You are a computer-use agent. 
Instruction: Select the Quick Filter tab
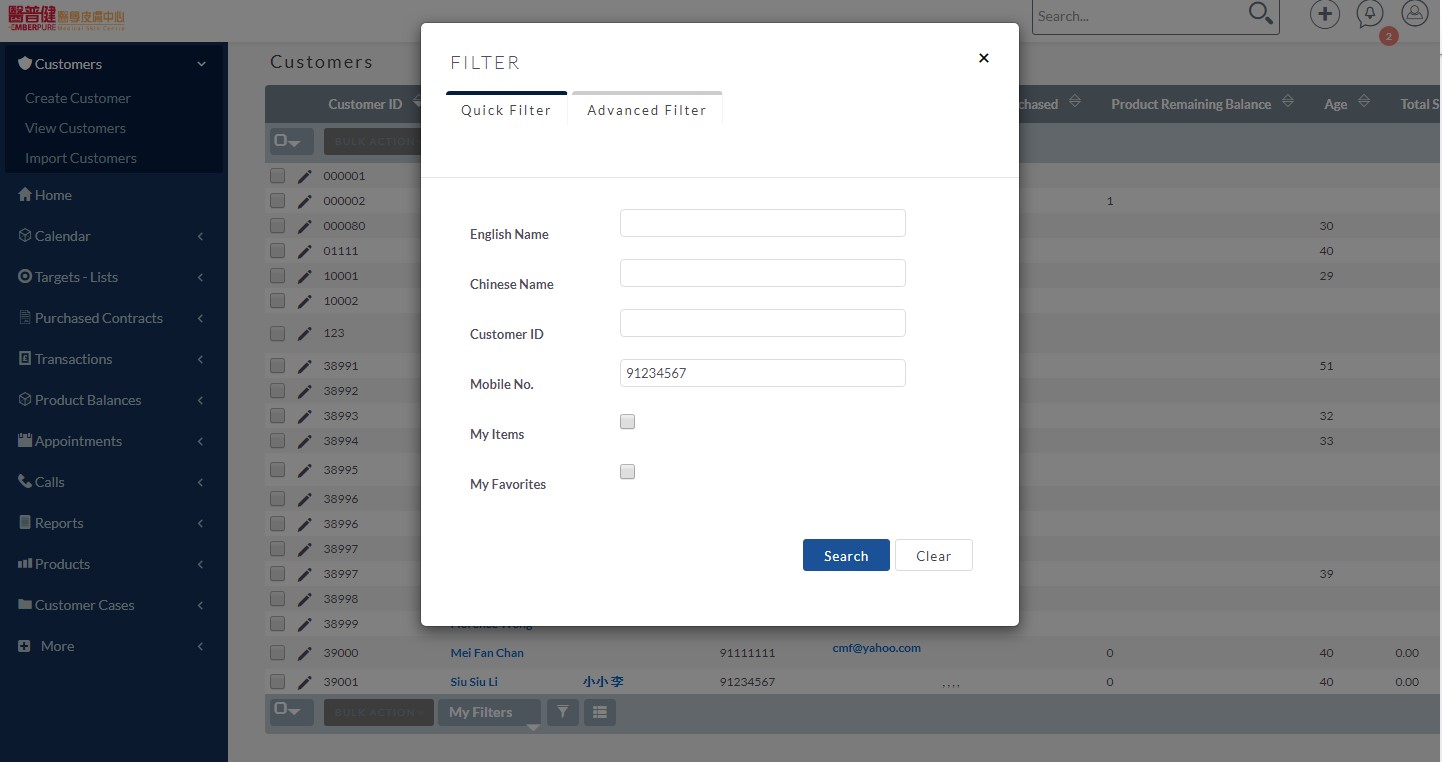506,109
